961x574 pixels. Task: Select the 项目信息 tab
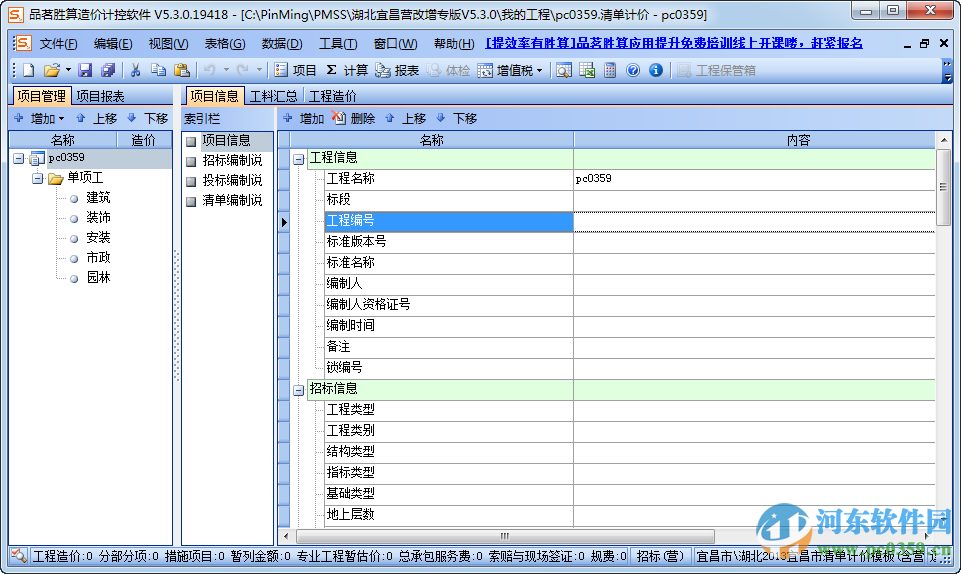pyautogui.click(x=214, y=96)
